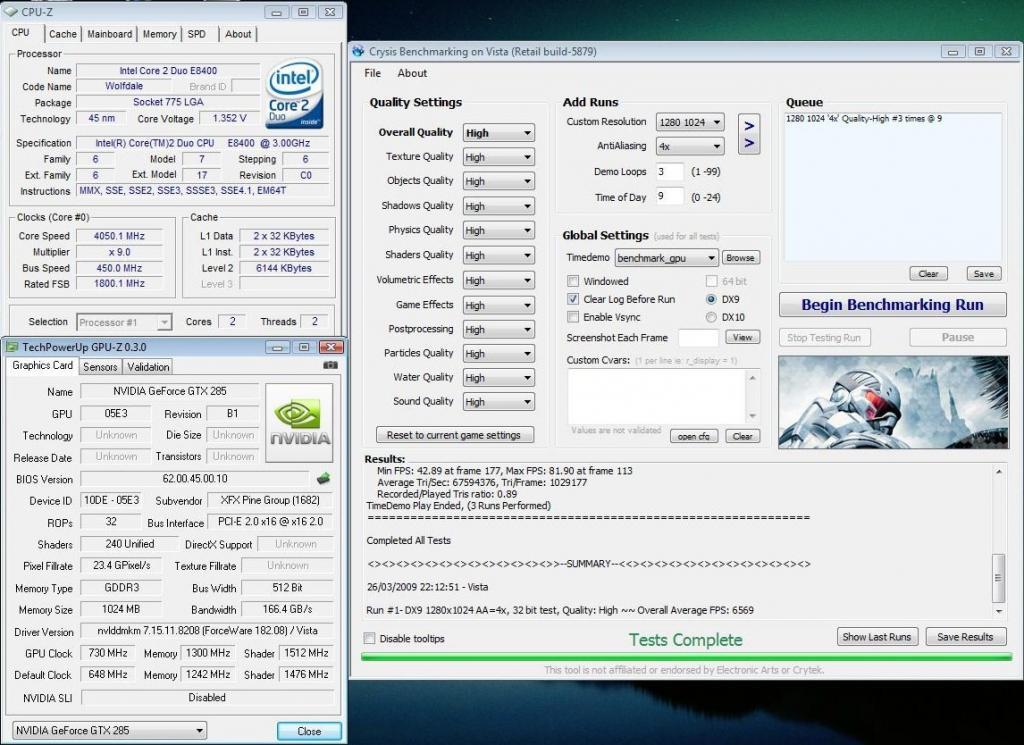Open the Particles Quality dropdown
This screenshot has width=1024, height=745.
[x=498, y=353]
